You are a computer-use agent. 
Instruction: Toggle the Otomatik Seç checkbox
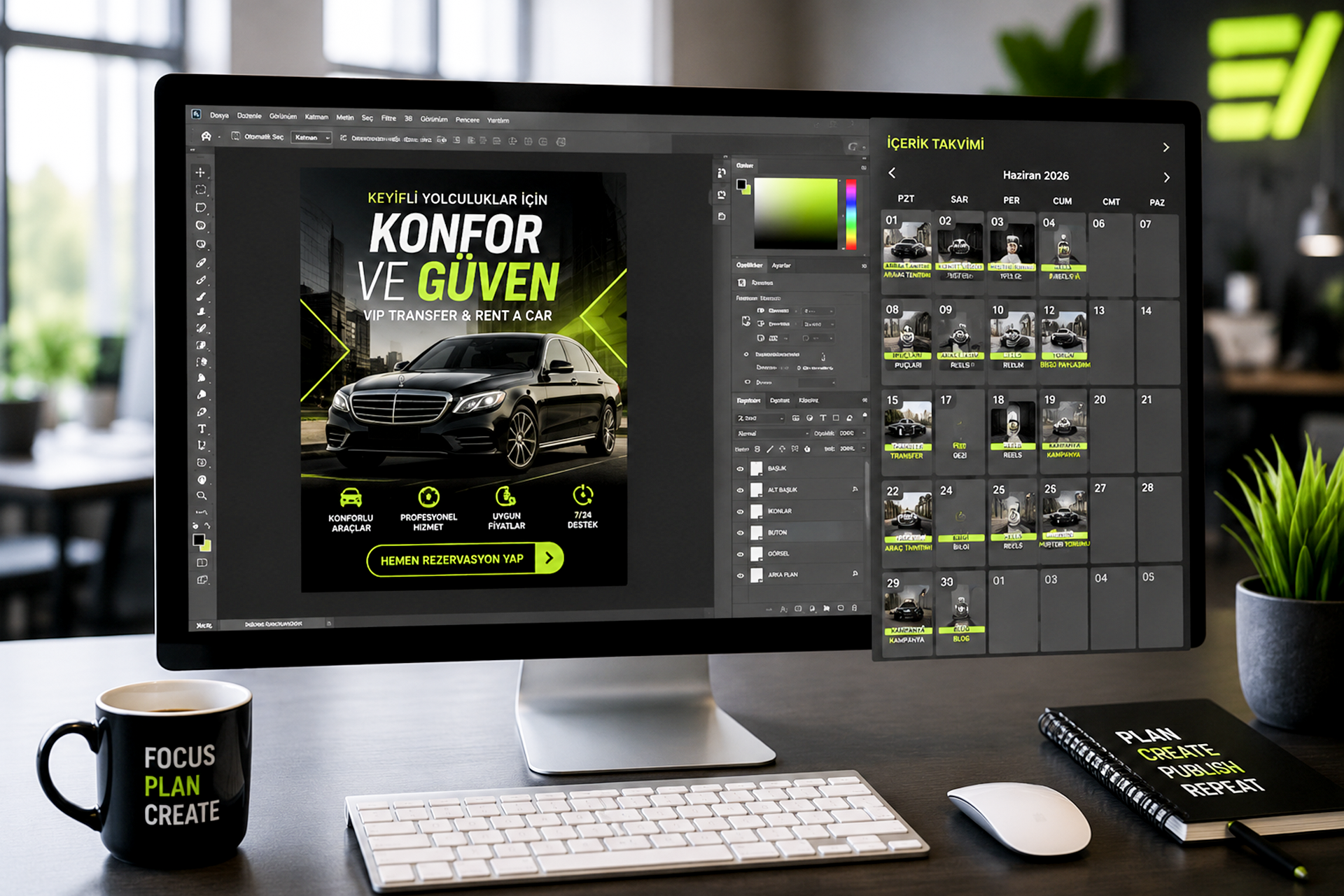coord(236,136)
